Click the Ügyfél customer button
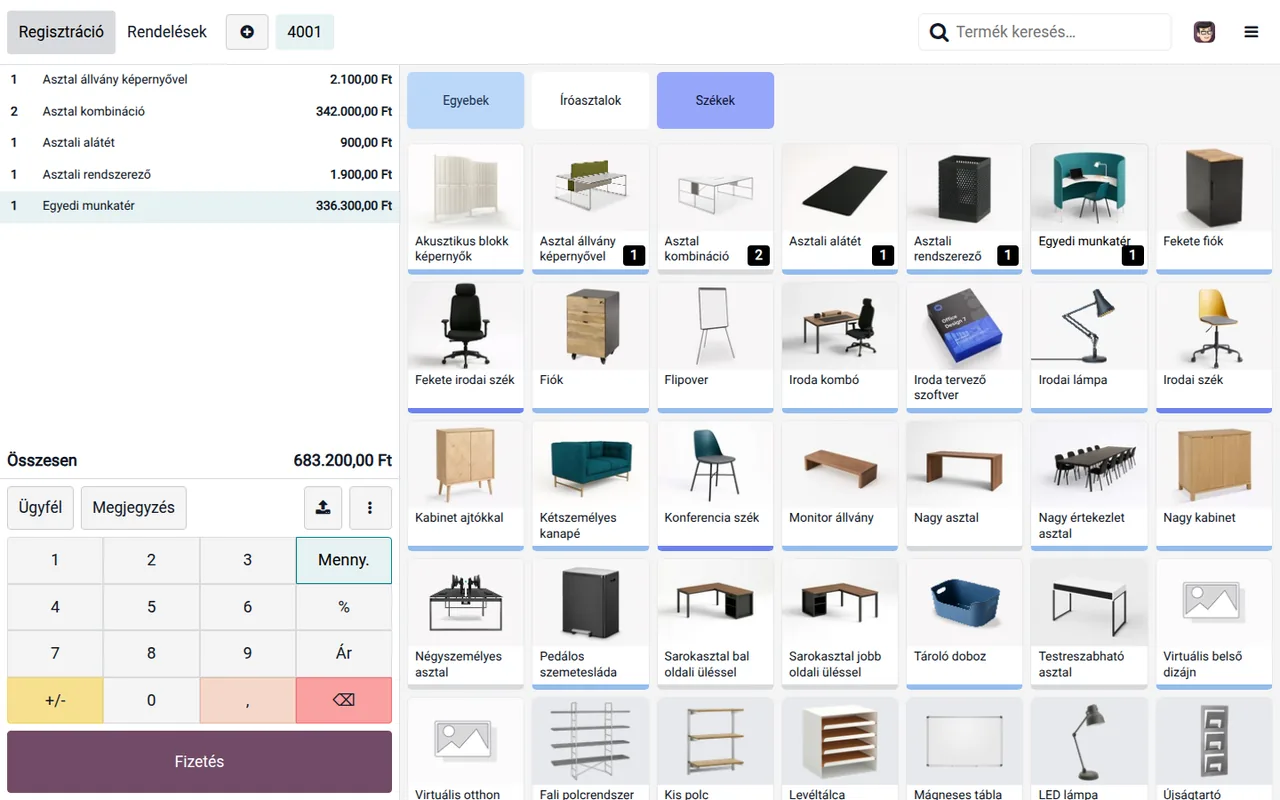 point(41,508)
